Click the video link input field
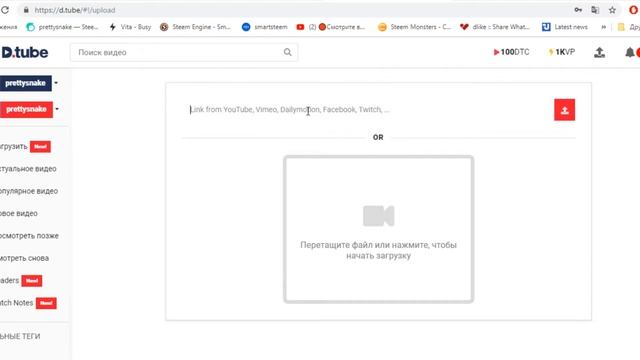640x360 pixels. point(367,110)
